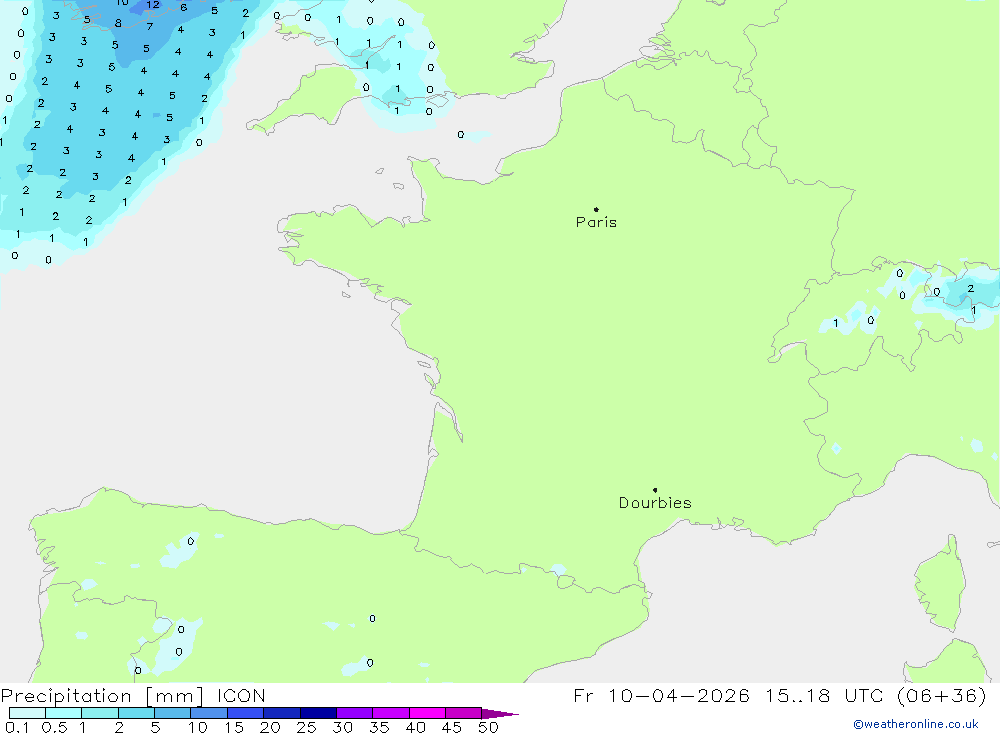Click the legend scale value '0.1'
The height and width of the screenshot is (733, 1000).
pos(17,727)
